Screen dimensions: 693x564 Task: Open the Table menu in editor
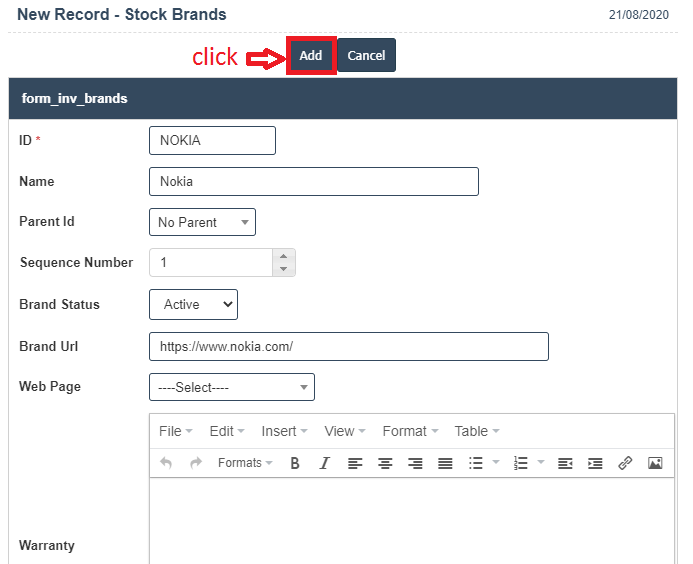(x=476, y=431)
